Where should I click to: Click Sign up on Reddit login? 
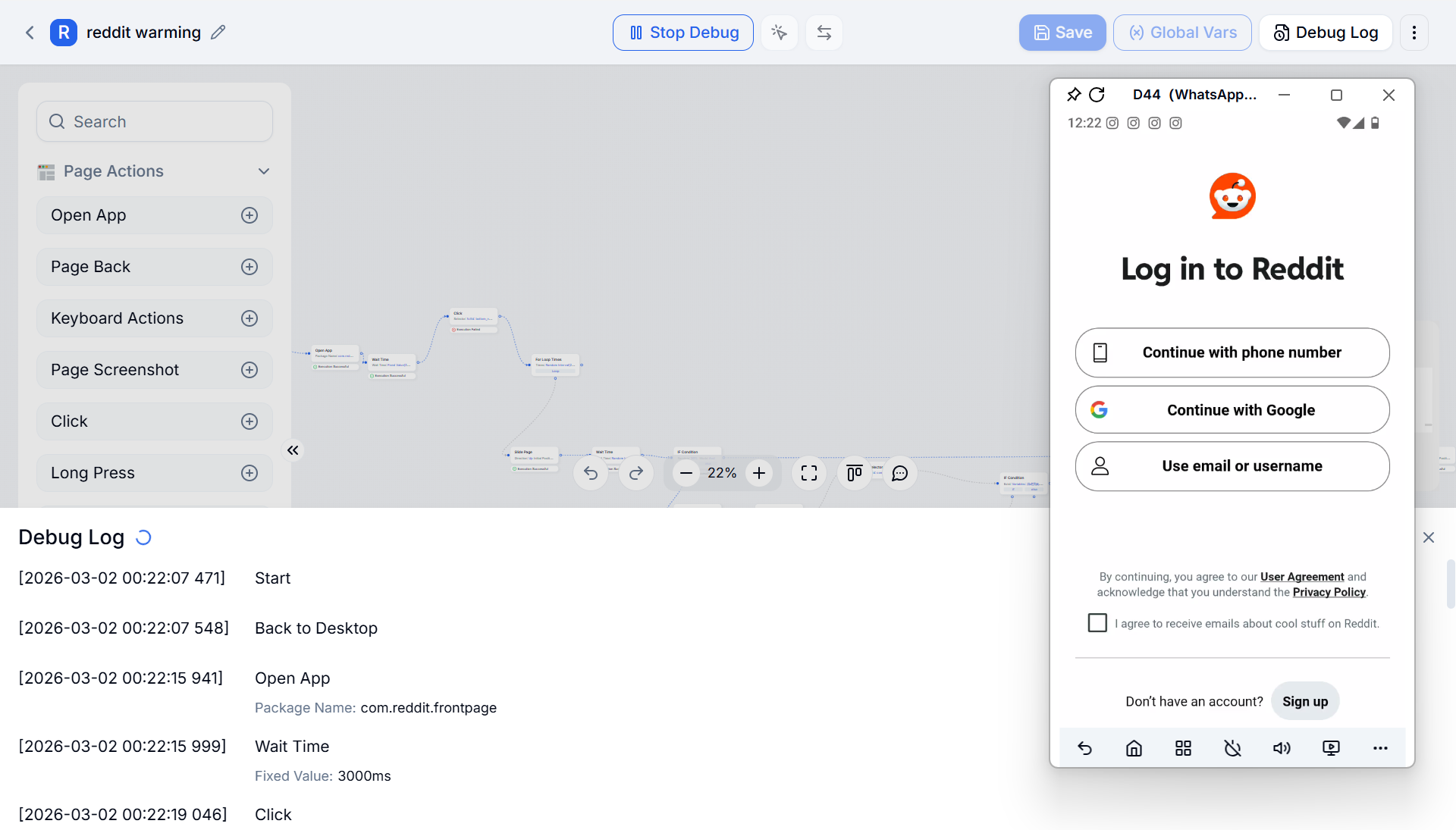tap(1305, 701)
